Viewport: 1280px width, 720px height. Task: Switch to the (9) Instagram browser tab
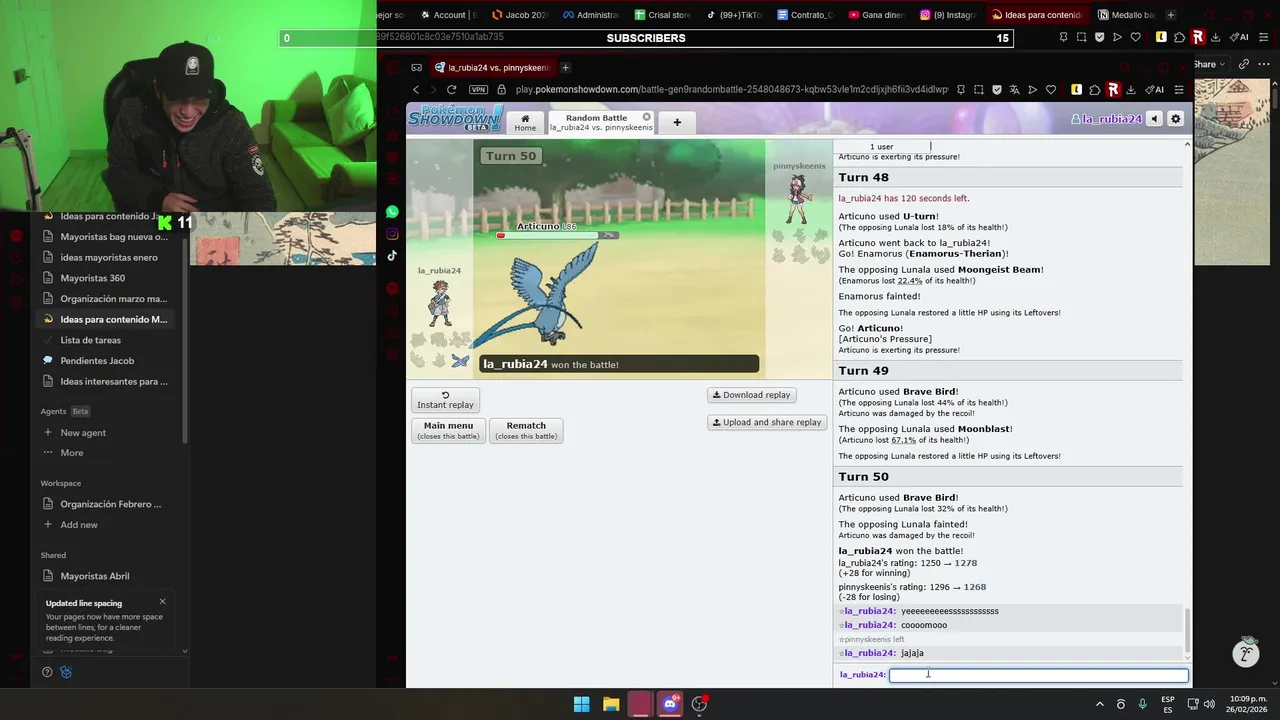[x=948, y=15]
